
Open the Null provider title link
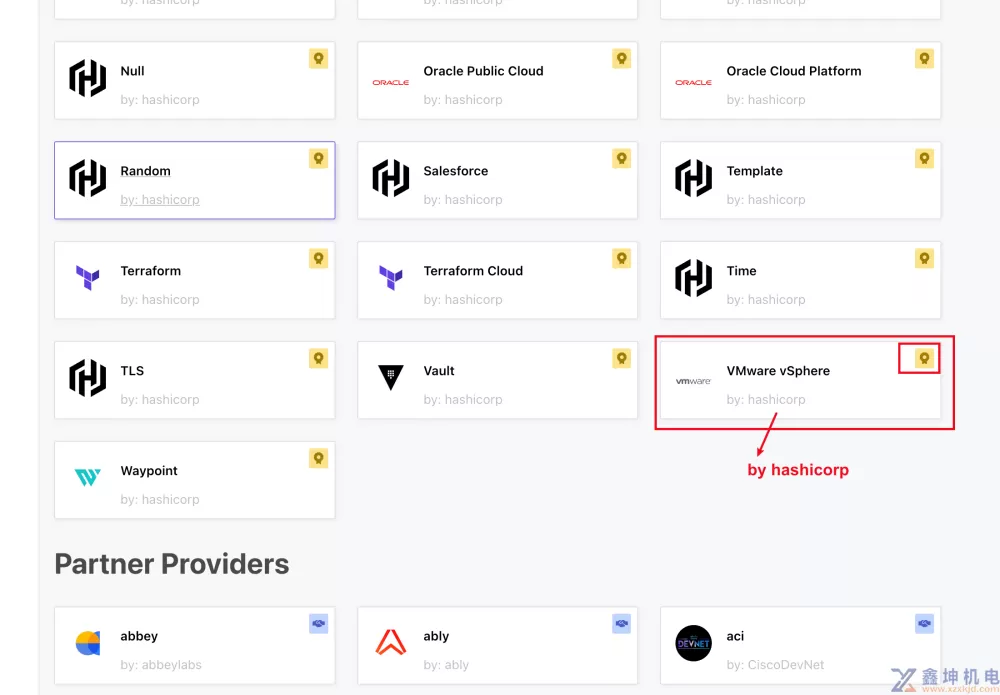pos(132,71)
